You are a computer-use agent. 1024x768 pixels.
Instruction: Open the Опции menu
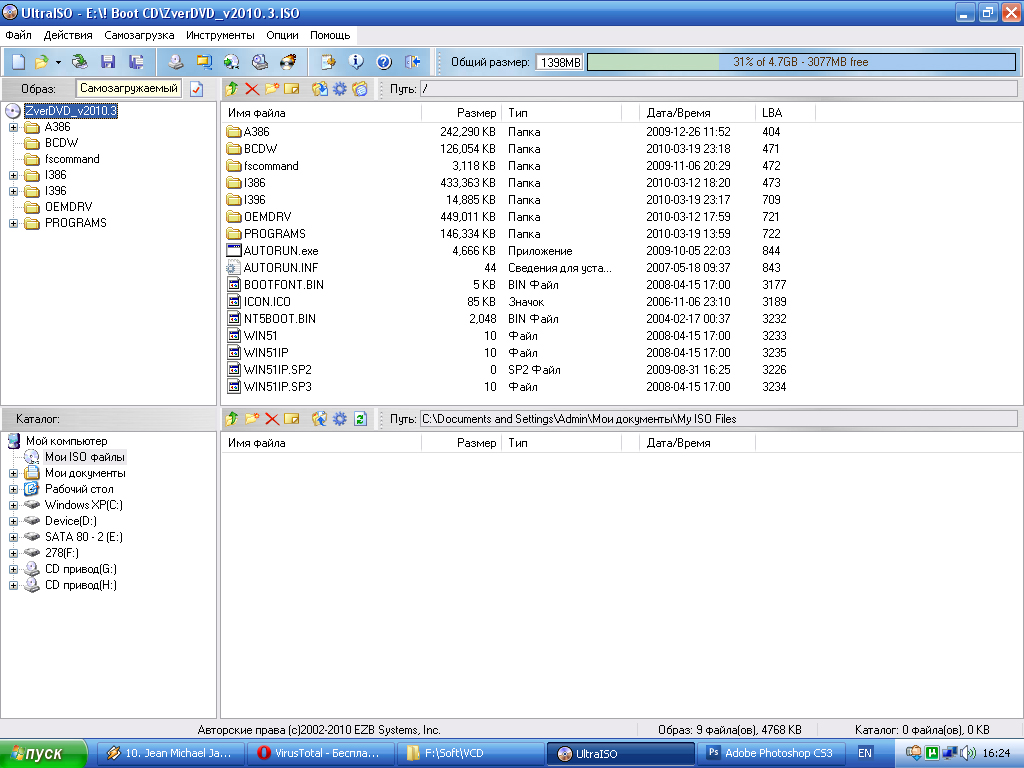(x=282, y=35)
